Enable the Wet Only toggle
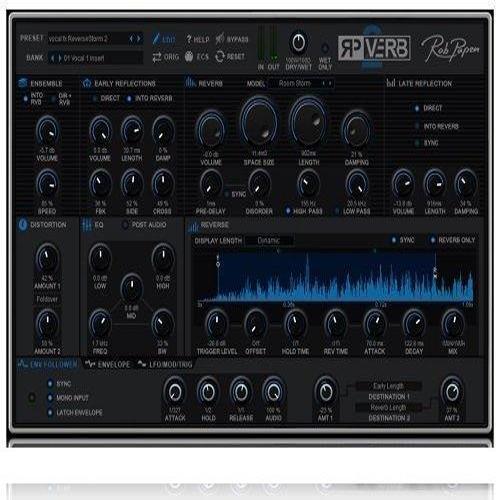This screenshot has height=500, width=500. point(325,48)
